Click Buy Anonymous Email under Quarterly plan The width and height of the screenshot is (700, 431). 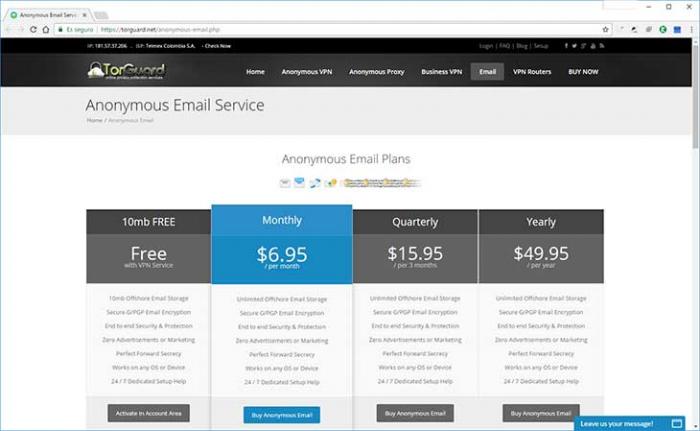(x=415, y=413)
